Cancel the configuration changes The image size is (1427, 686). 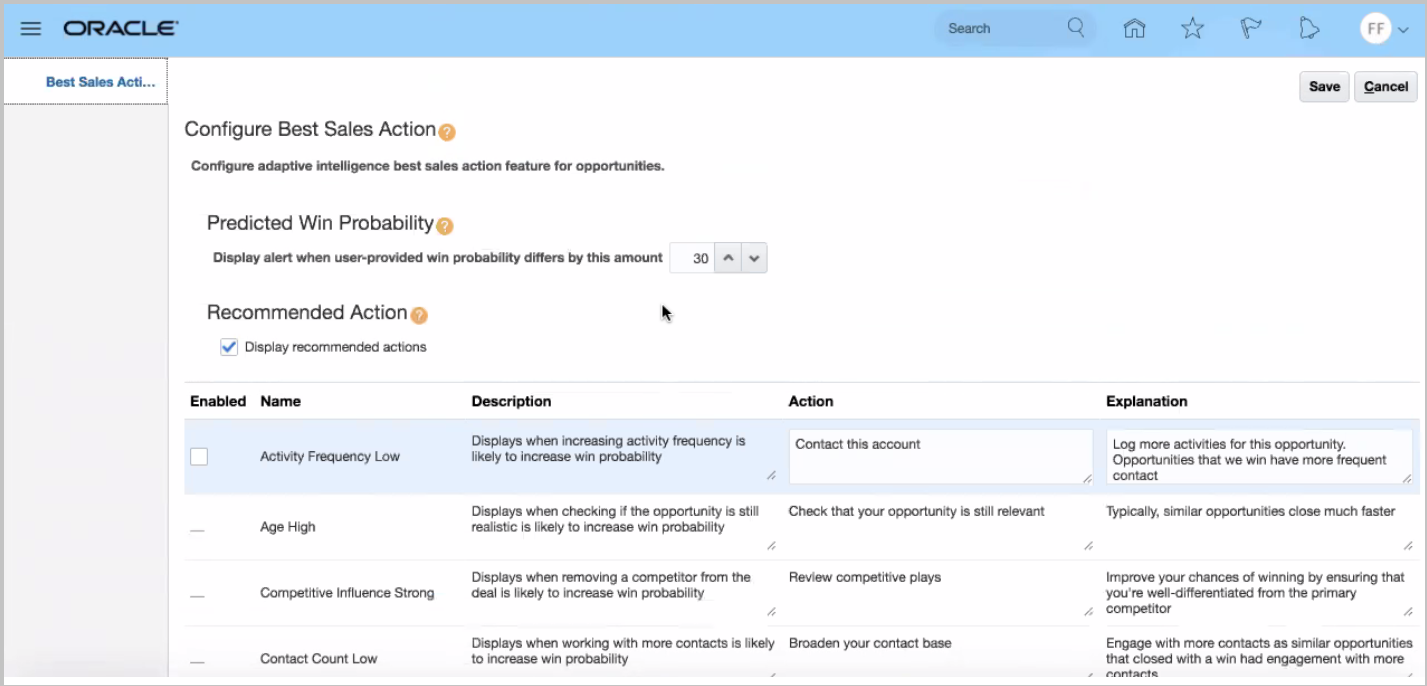point(1384,86)
